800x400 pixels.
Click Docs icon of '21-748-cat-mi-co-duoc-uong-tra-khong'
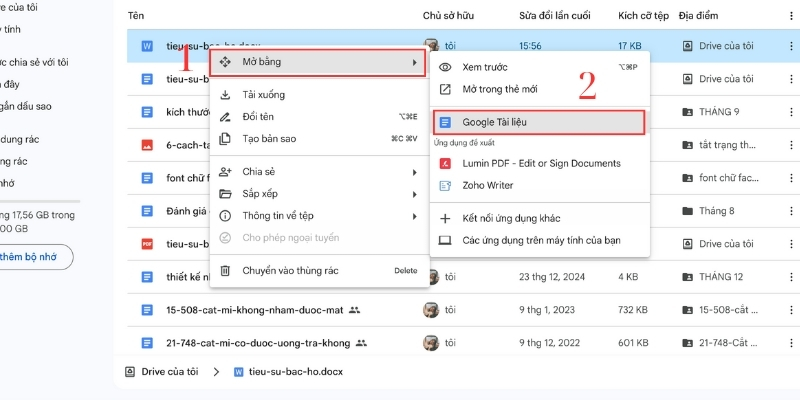pos(147,343)
